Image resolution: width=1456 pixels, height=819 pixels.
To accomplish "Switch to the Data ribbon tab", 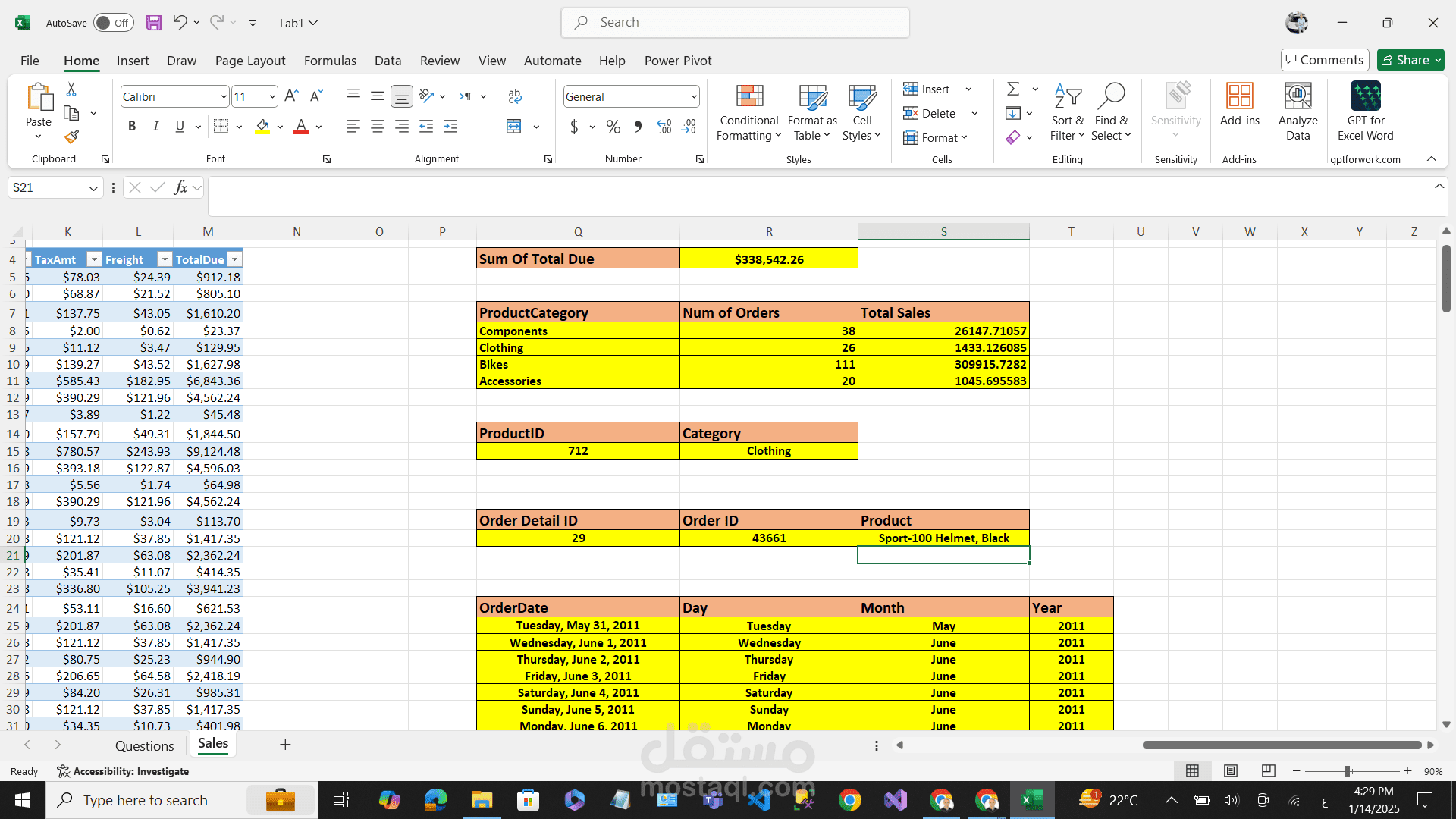I will (388, 61).
